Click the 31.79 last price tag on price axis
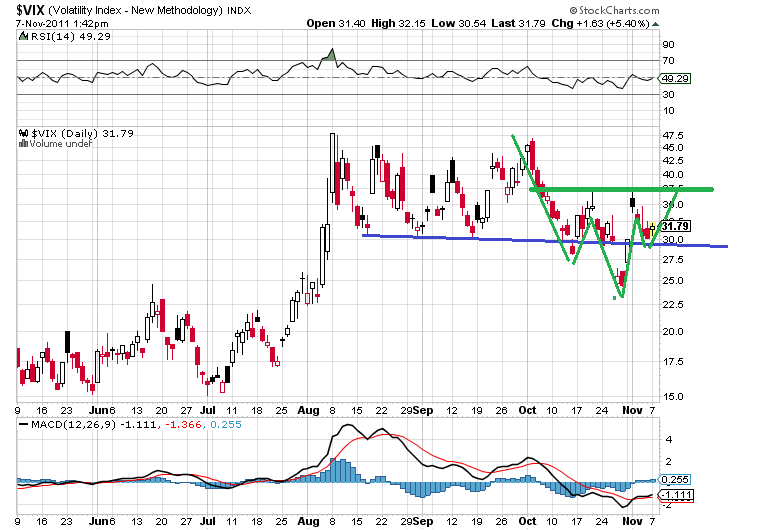Viewport: 774px width, 530px height. point(675,226)
